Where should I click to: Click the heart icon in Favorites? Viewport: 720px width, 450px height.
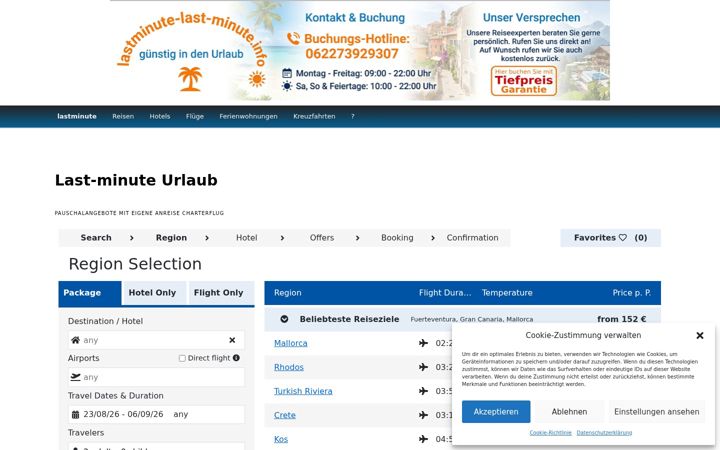(x=623, y=238)
